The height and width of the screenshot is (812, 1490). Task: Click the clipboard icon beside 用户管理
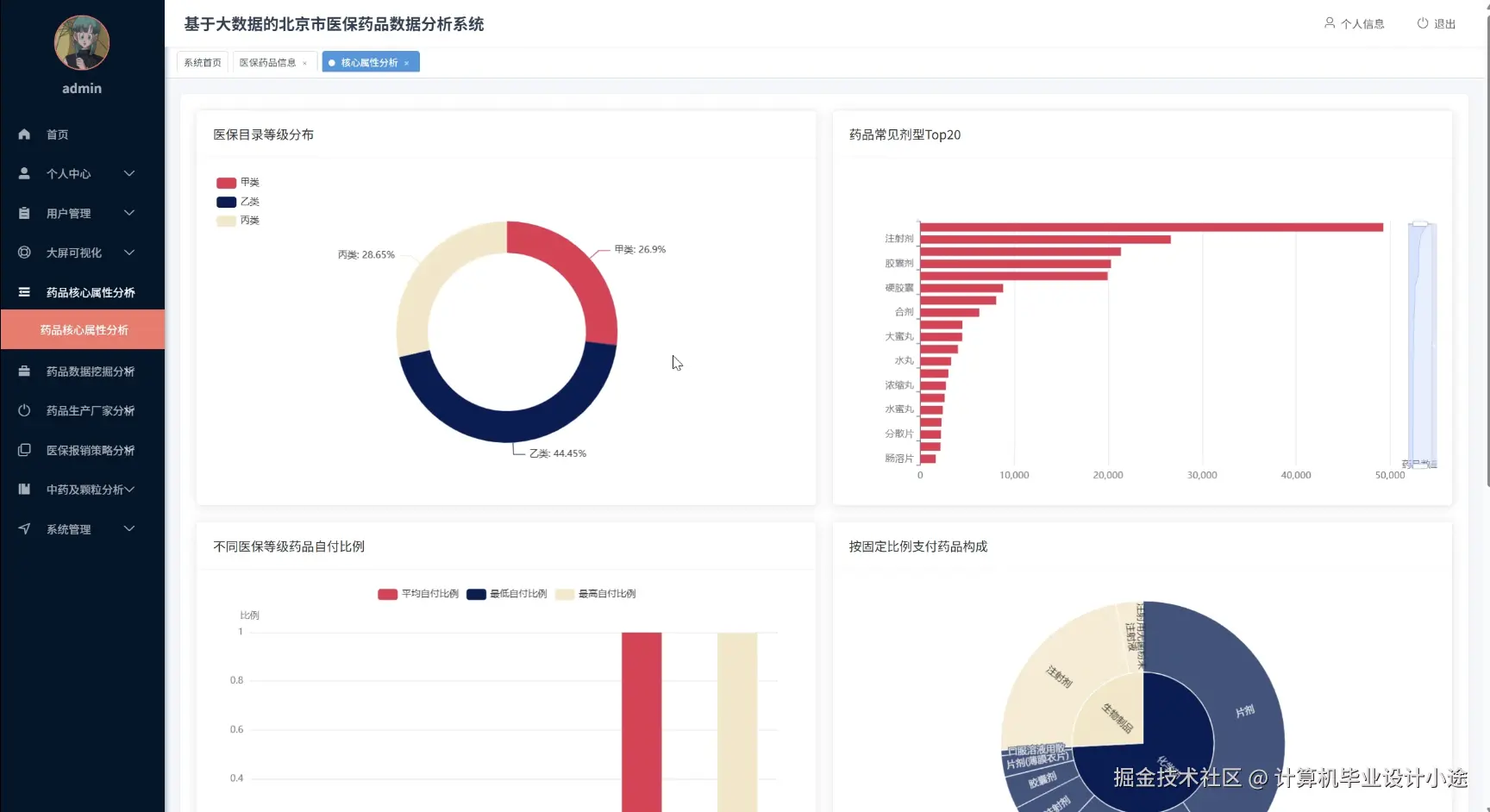point(24,213)
